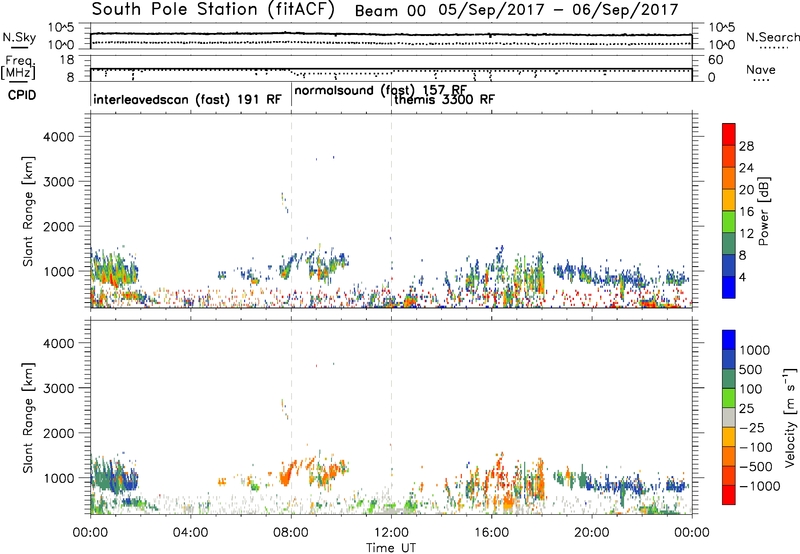800x554 pixels.
Task: Click the Velocity panel's 'Slant Range [km]' axis title
Action: click(x=27, y=418)
